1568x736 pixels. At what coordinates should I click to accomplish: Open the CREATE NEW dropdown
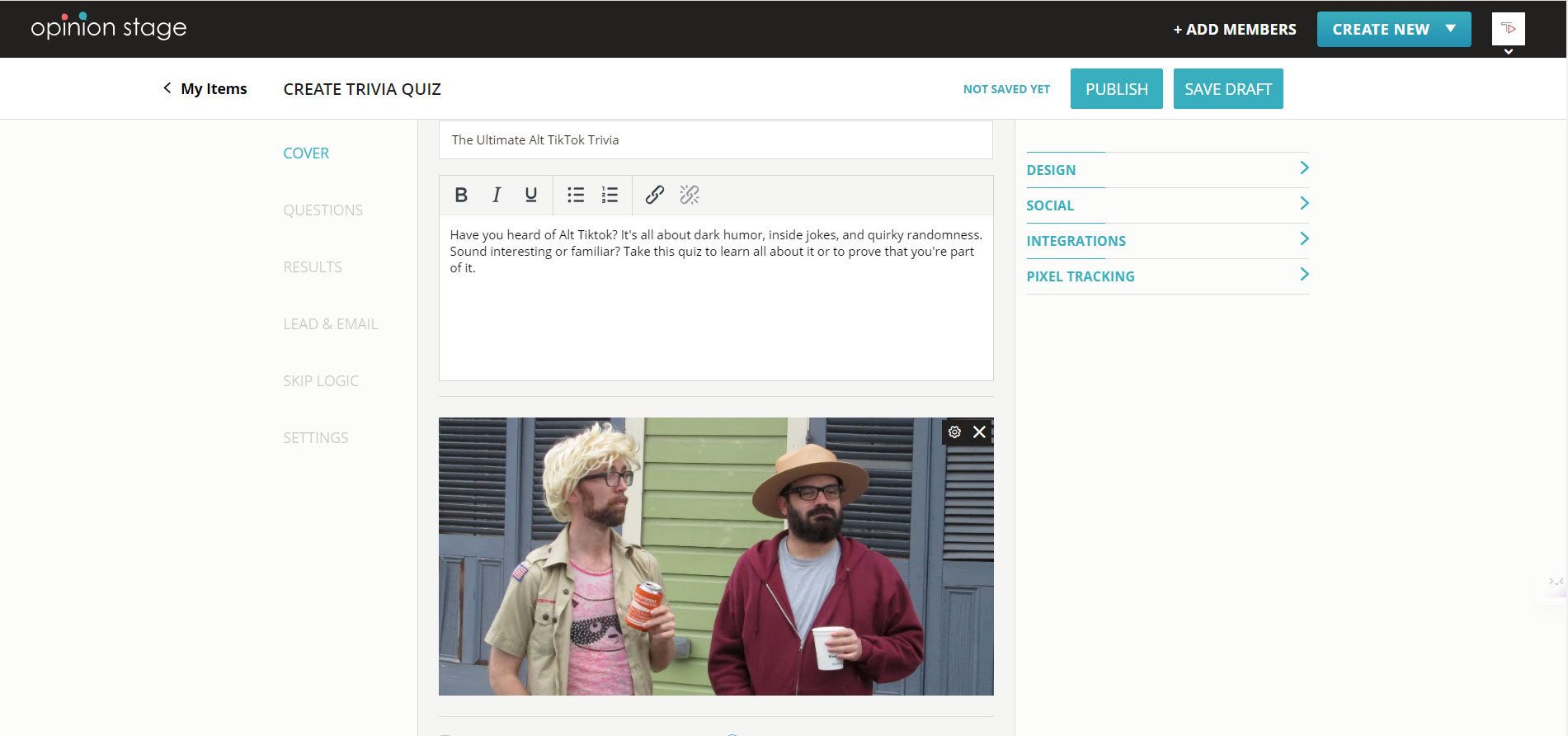point(1393,30)
